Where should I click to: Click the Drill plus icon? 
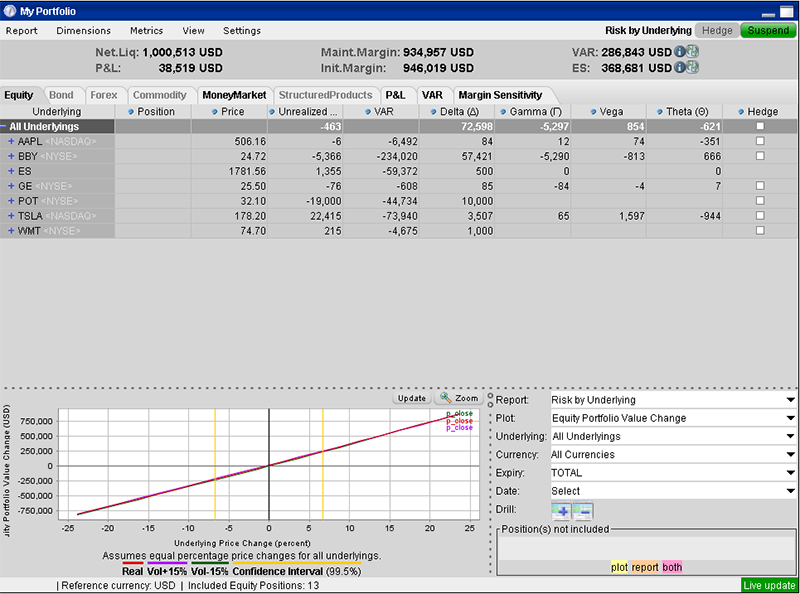click(x=563, y=508)
